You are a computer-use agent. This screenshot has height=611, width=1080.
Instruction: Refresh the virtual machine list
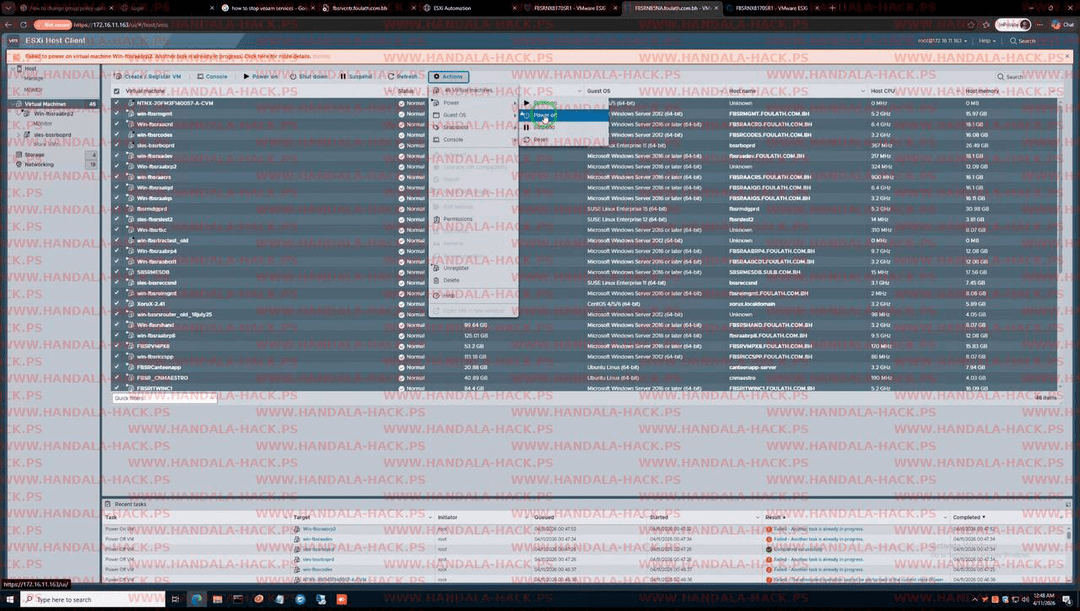(x=402, y=76)
